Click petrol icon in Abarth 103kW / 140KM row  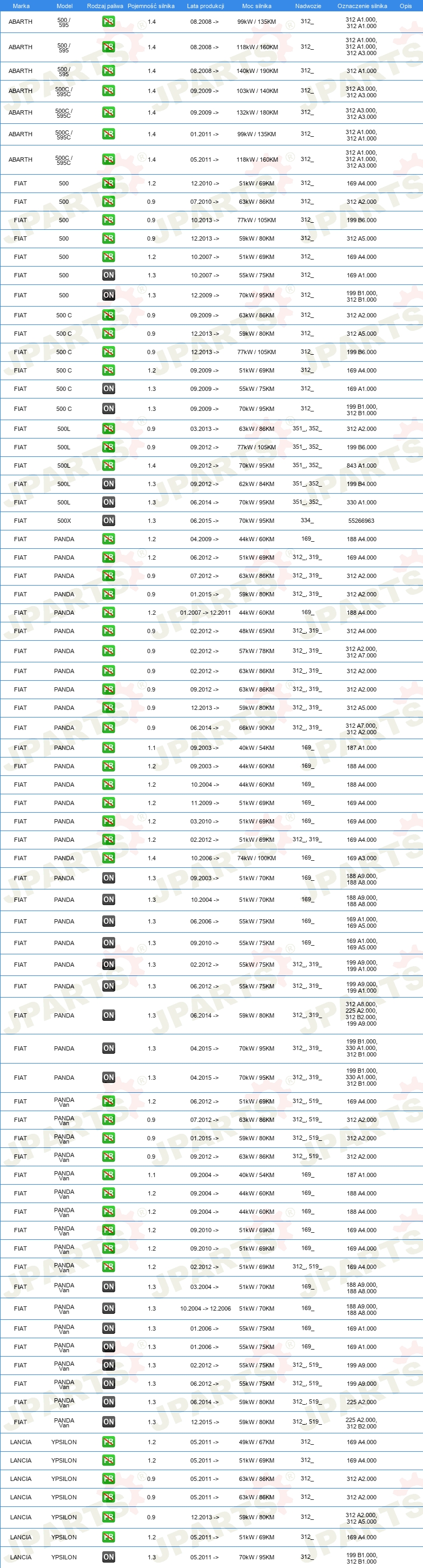point(108,91)
